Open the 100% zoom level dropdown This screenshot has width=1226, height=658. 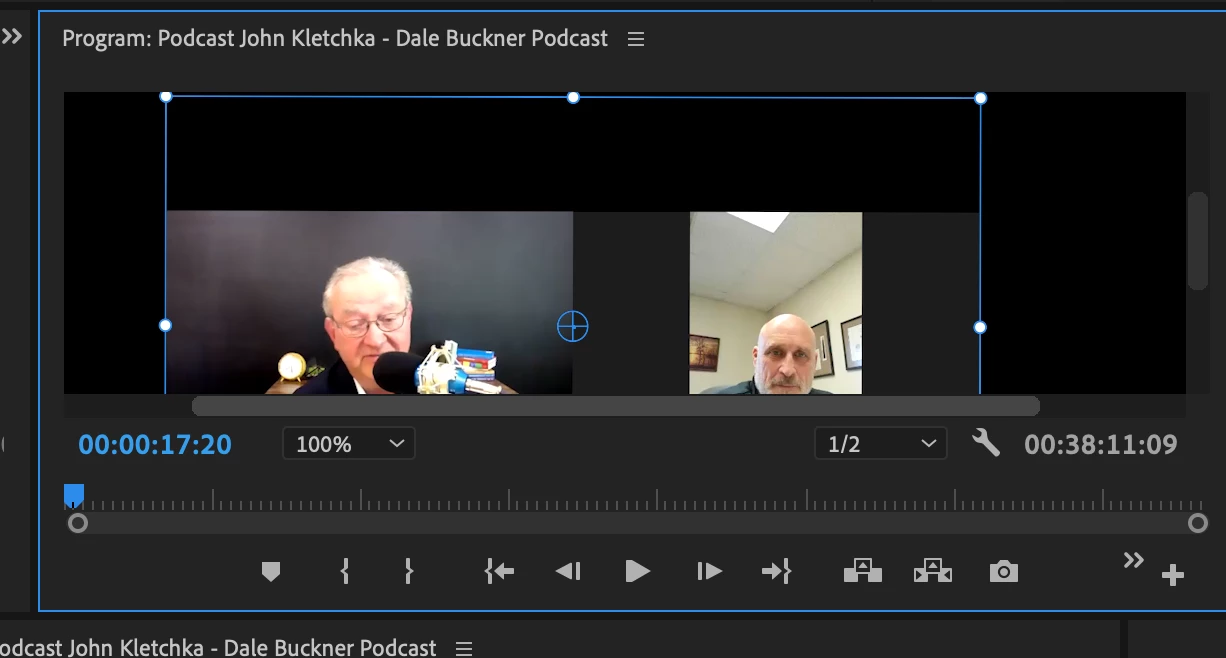click(349, 443)
